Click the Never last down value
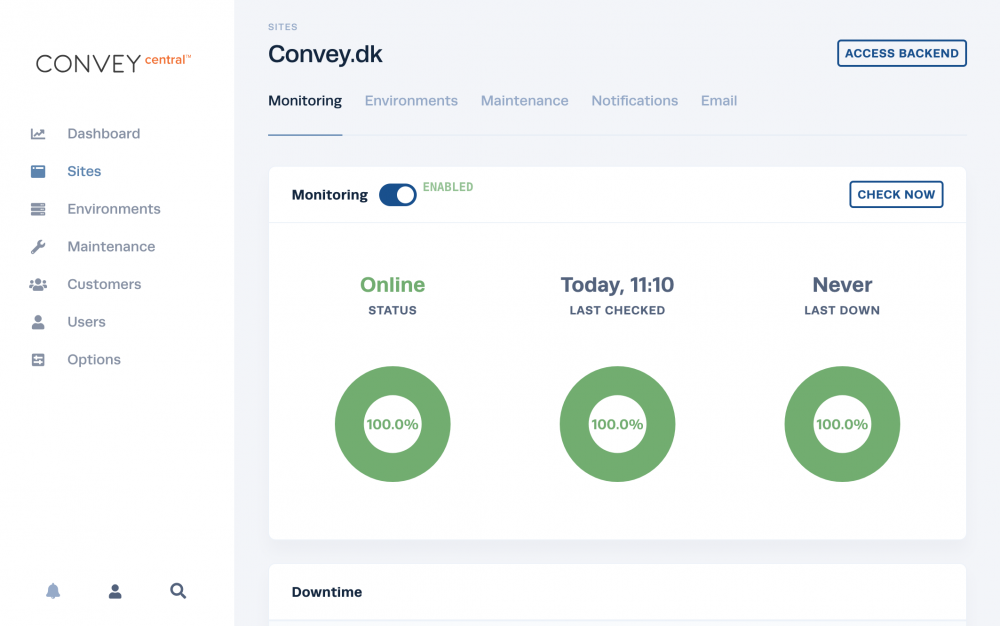1000x626 pixels. click(842, 284)
